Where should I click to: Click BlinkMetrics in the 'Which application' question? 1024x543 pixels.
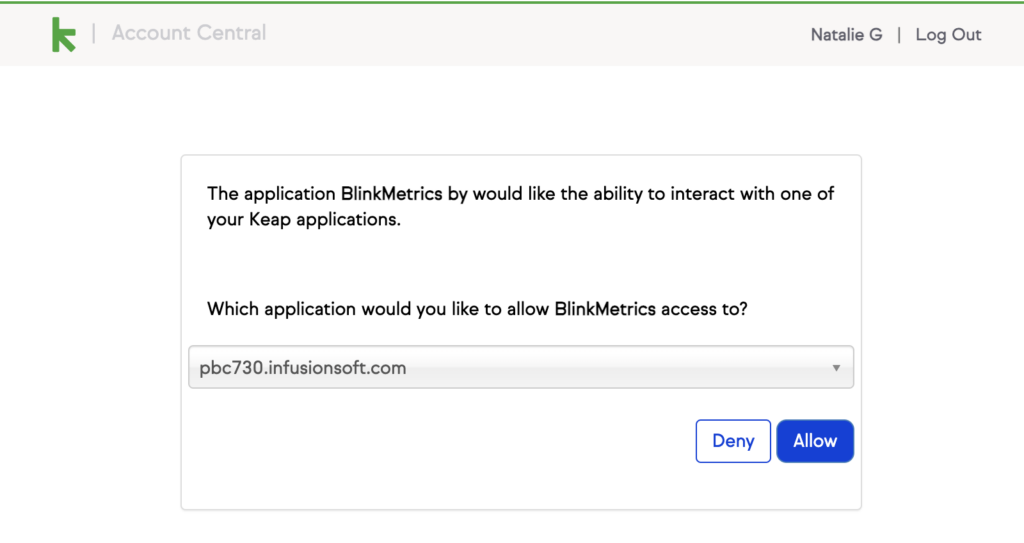click(x=605, y=309)
